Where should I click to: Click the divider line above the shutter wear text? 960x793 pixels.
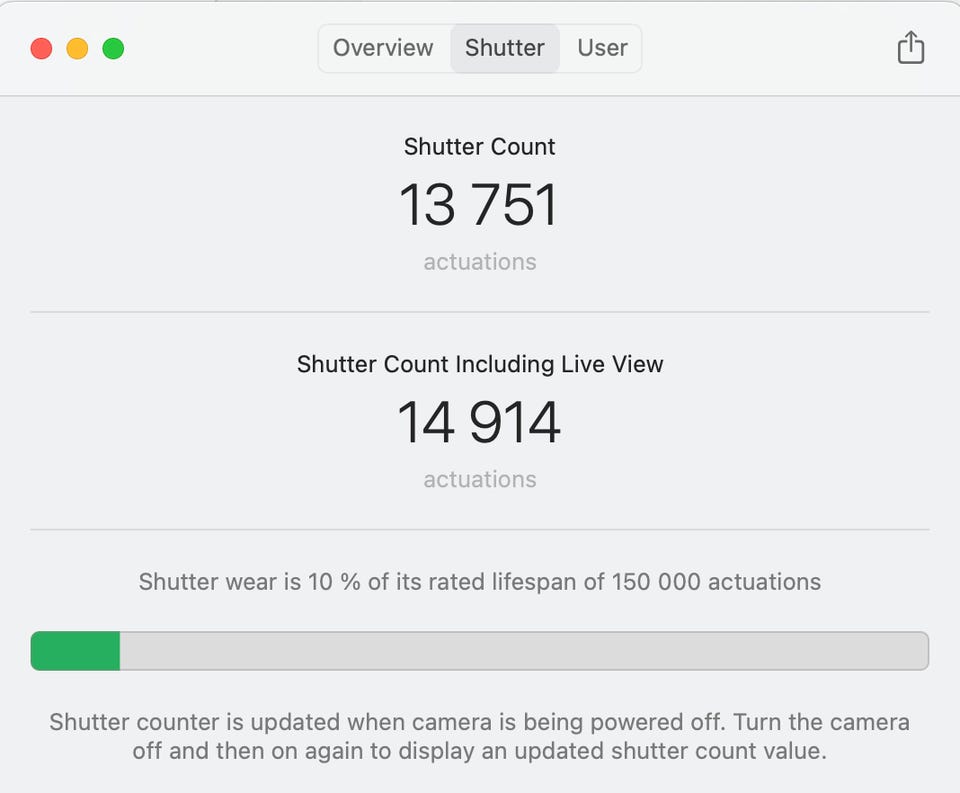pos(480,529)
